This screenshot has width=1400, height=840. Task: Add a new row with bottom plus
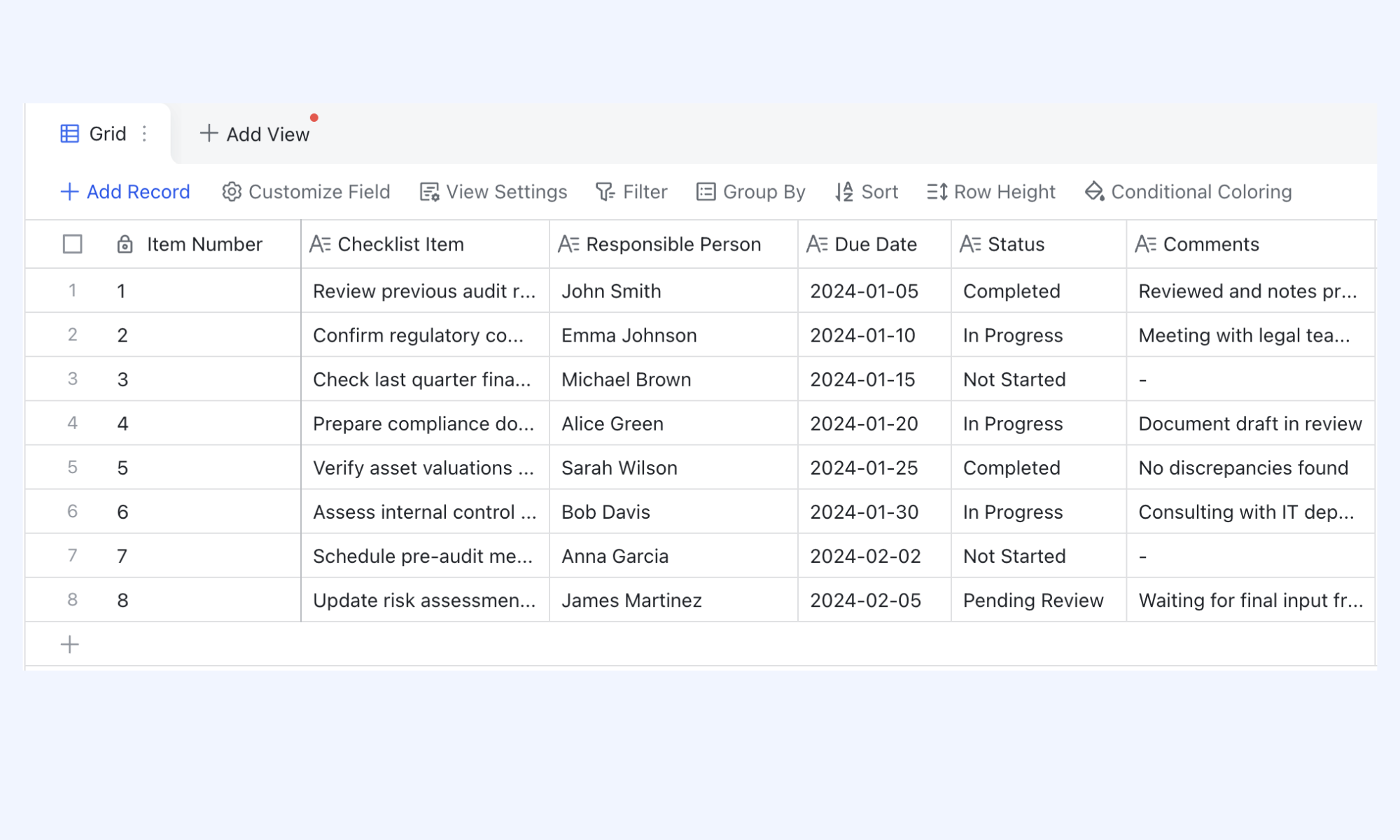click(69, 644)
